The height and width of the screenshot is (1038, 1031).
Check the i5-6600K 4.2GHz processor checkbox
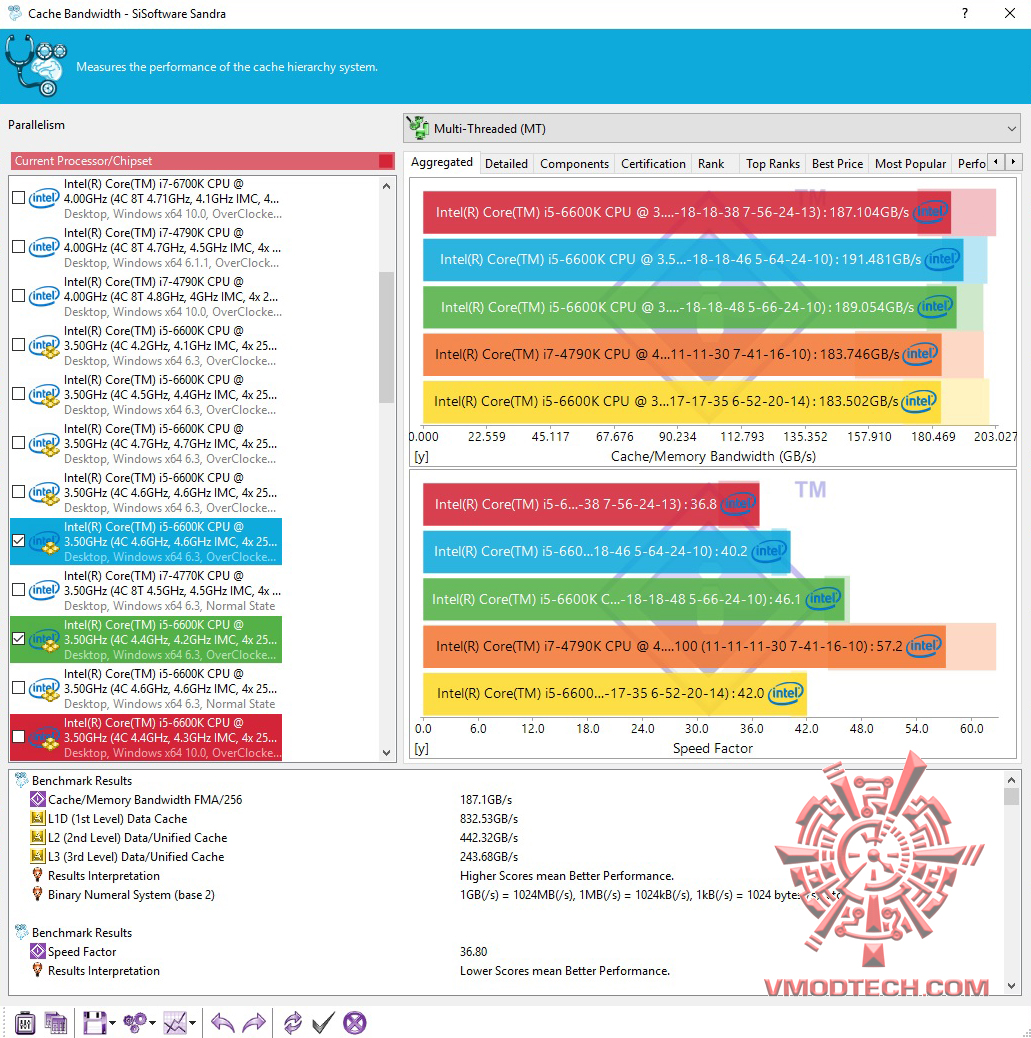click(19, 344)
